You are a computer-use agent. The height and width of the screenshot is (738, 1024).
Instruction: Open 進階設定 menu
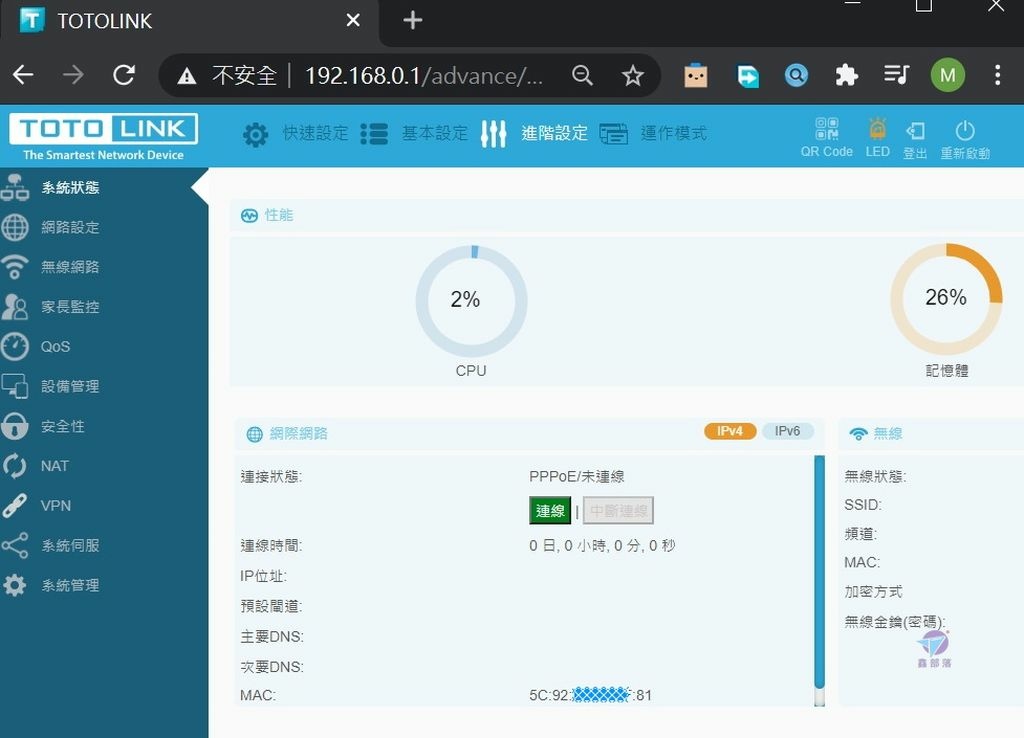click(554, 133)
